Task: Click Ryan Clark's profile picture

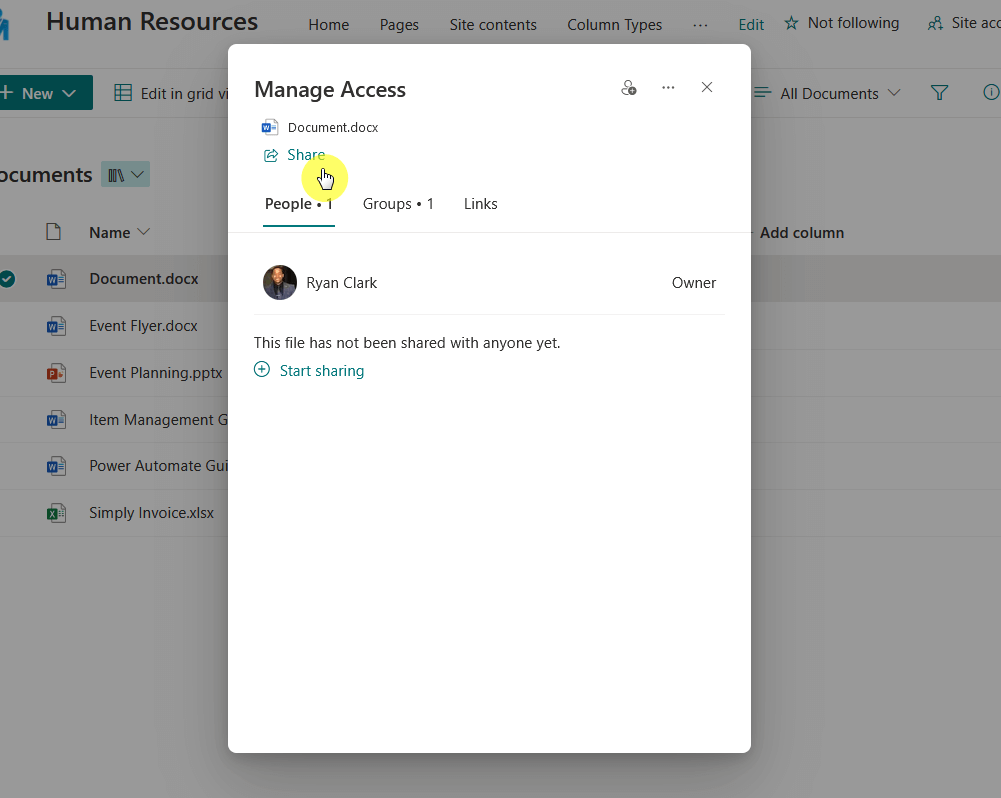Action: coord(280,282)
